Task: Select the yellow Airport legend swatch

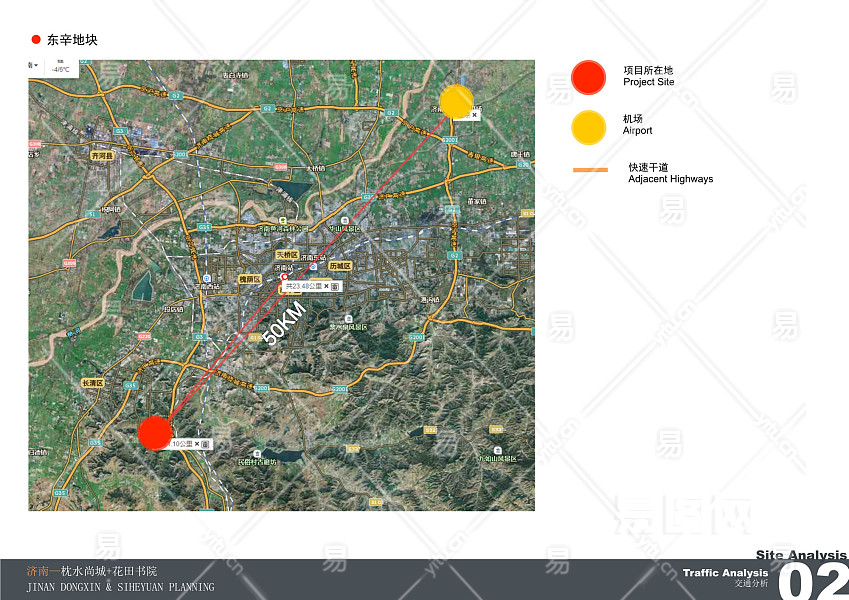Action: tap(588, 127)
